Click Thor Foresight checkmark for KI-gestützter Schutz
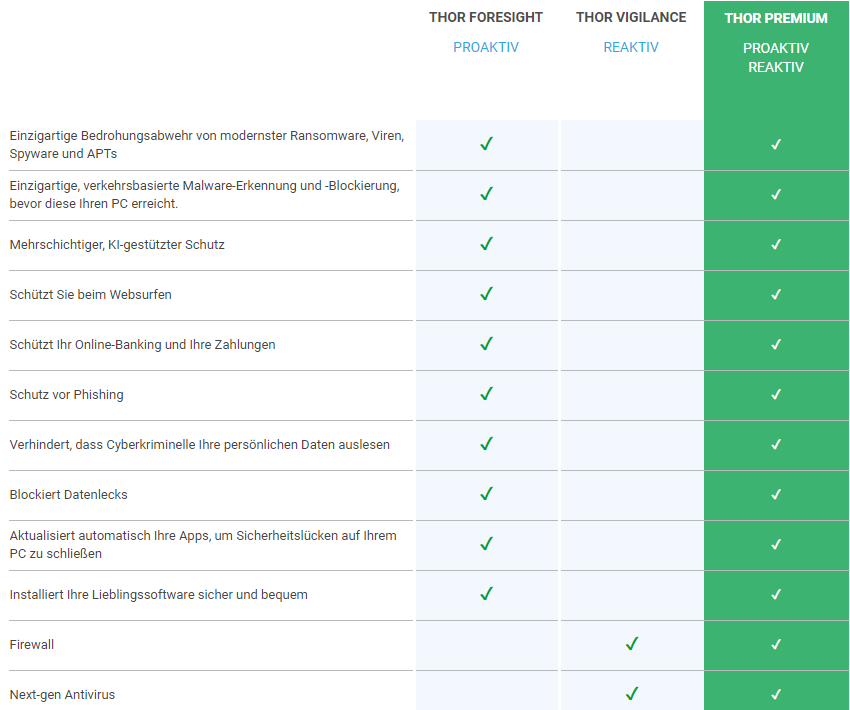Screen dimensions: 850x710 point(486,243)
